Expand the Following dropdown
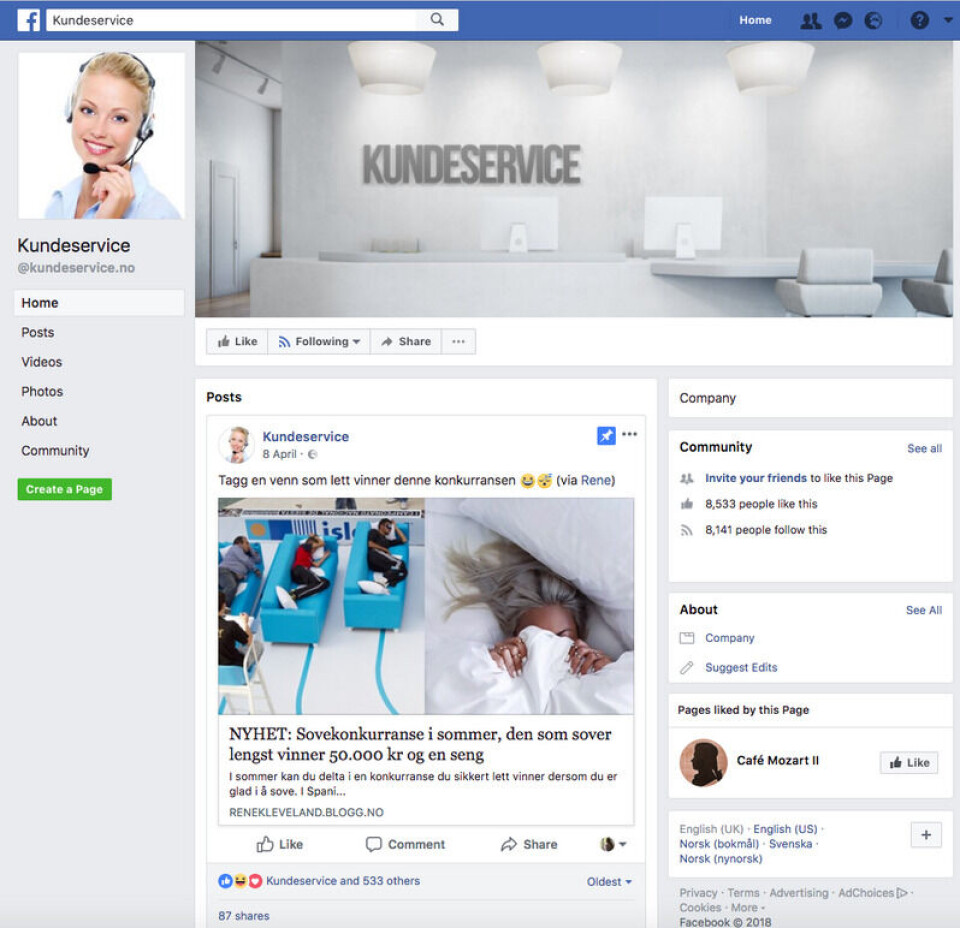Screen dimensions: 960x928 point(320,342)
